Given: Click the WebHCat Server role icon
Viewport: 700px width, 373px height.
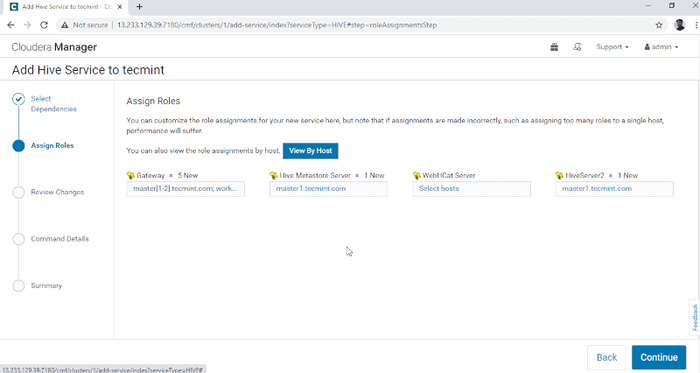Looking at the screenshot, I should click(417, 175).
